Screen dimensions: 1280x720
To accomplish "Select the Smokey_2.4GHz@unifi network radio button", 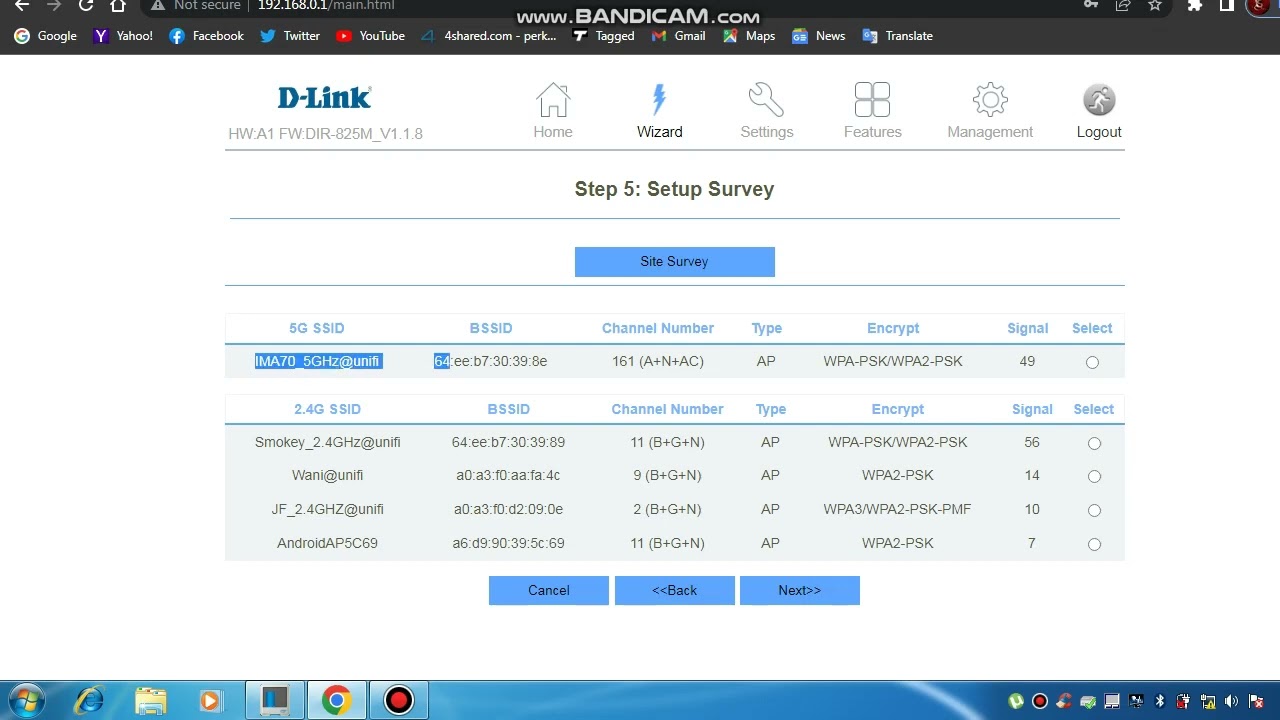I will tap(1094, 444).
